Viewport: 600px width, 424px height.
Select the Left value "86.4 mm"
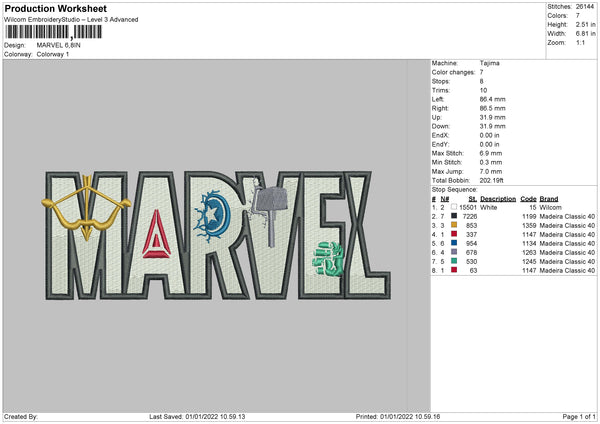tap(492, 99)
